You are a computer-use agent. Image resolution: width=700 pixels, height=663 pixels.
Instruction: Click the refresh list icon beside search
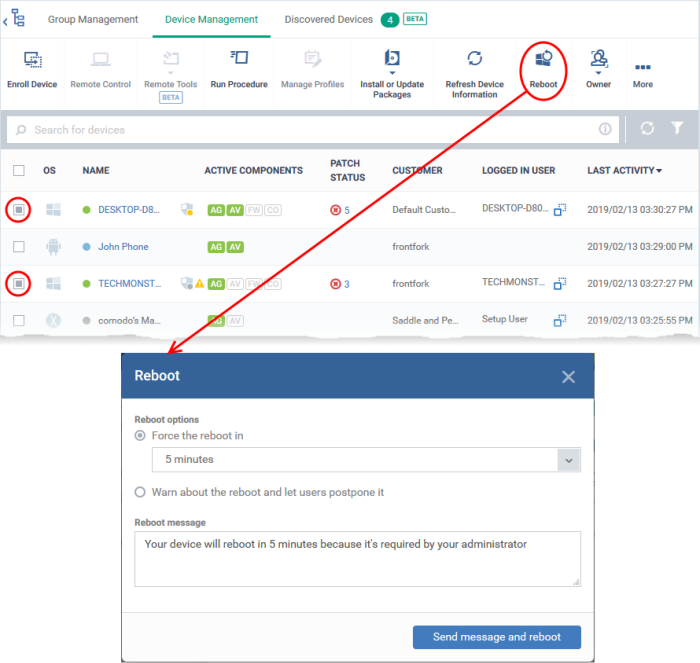click(x=647, y=129)
